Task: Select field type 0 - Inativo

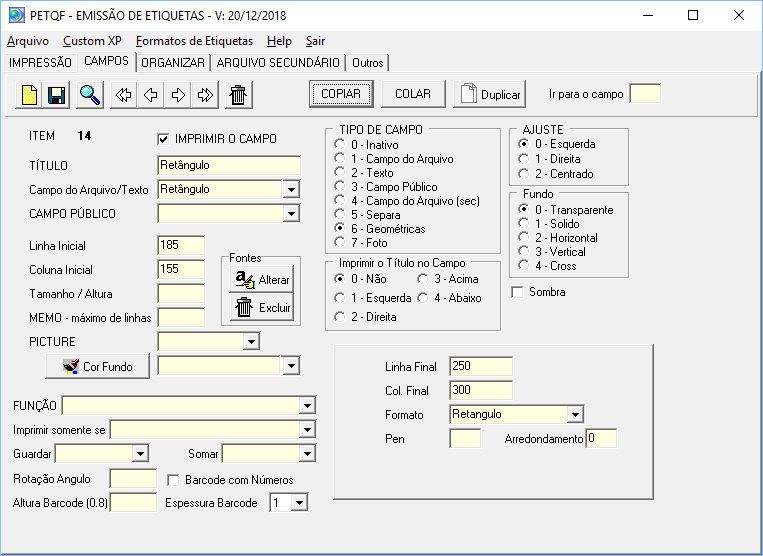Action: coord(340,144)
